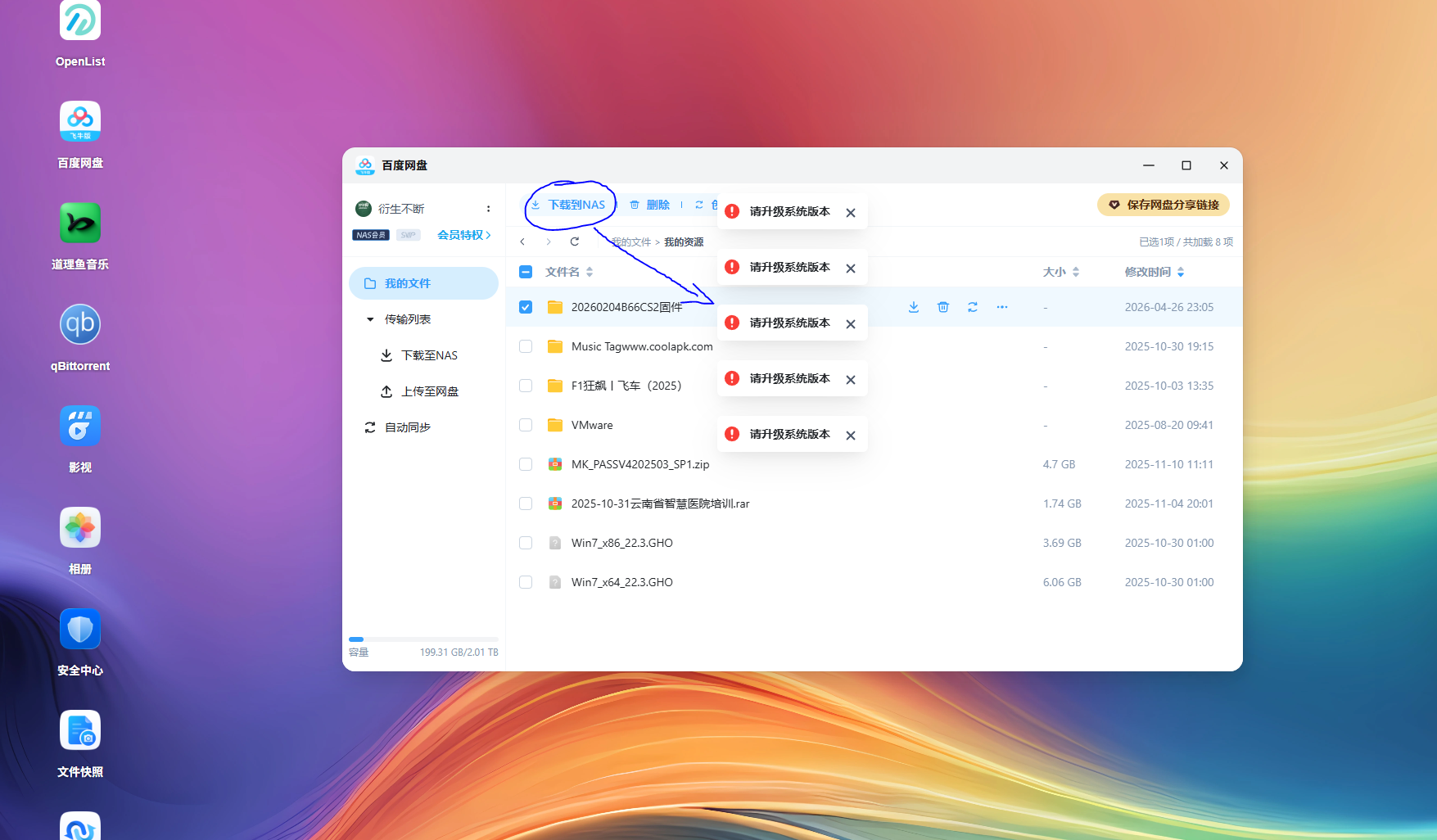This screenshot has width=1437, height=840.
Task: Click the SVIP badge beside NAS会员
Action: 409,235
